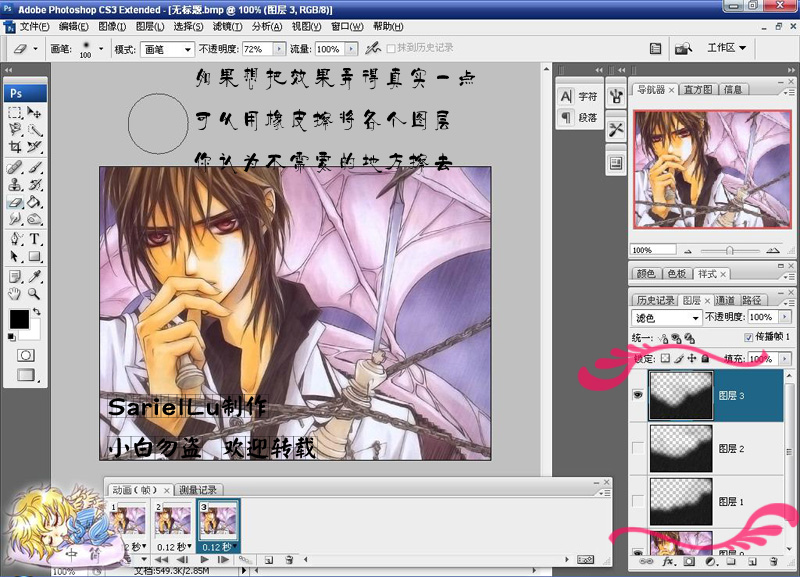Delete the selected layer with trash icon

[774, 562]
